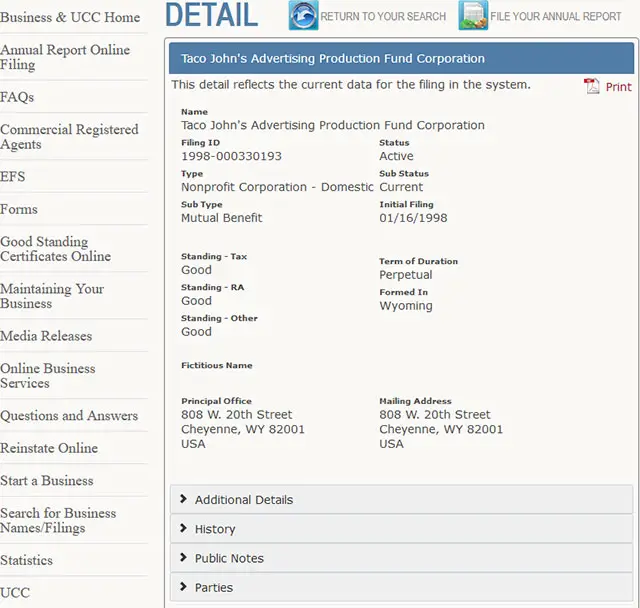Image resolution: width=640 pixels, height=608 pixels.
Task: Click the Principal Office city line Cheyenne, WY 82001
Action: [242, 429]
